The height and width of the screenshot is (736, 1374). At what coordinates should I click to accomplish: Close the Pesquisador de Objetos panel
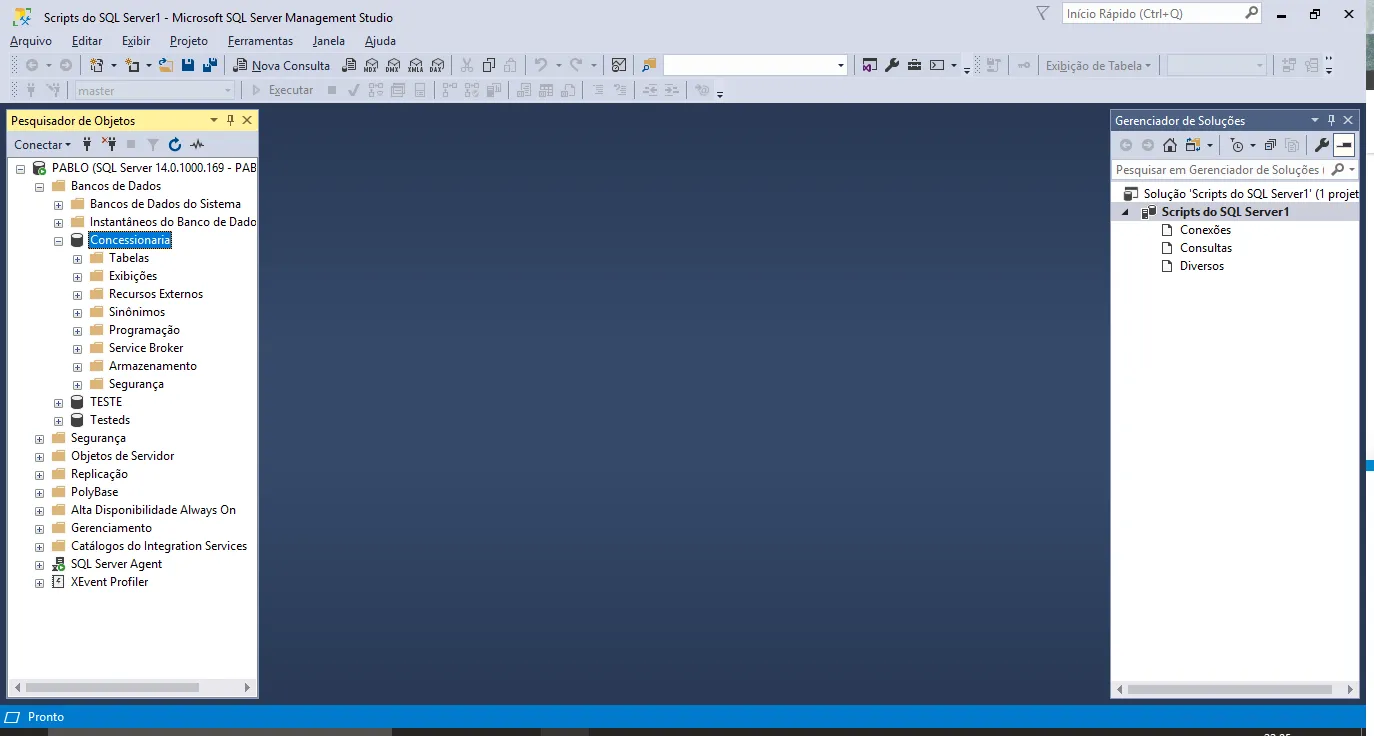[x=247, y=120]
